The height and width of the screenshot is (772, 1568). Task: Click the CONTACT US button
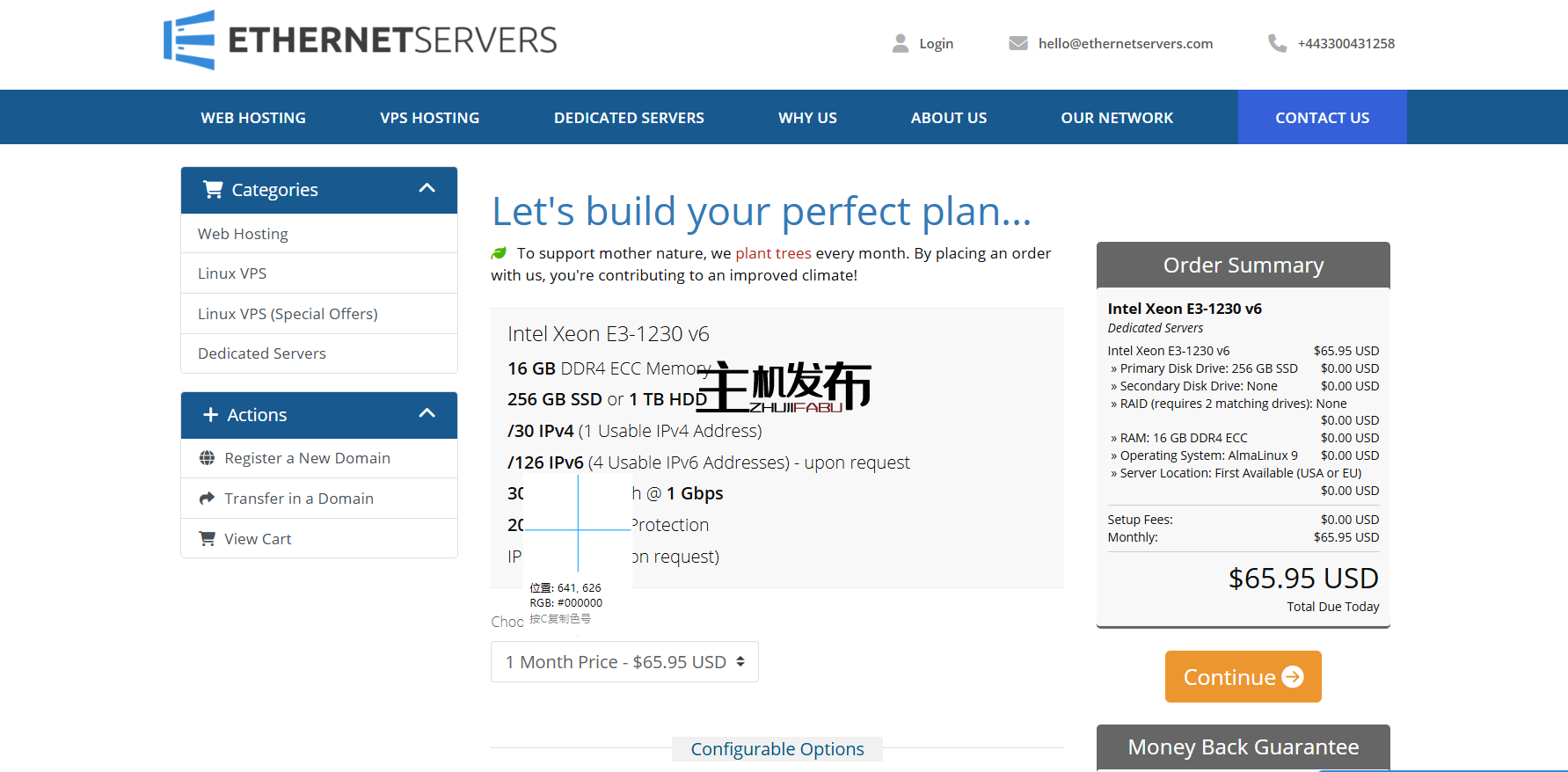tap(1323, 117)
